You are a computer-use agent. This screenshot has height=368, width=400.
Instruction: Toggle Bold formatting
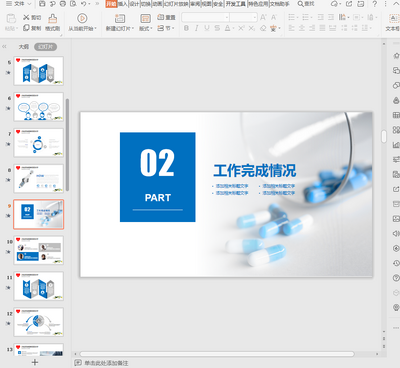(186, 28)
